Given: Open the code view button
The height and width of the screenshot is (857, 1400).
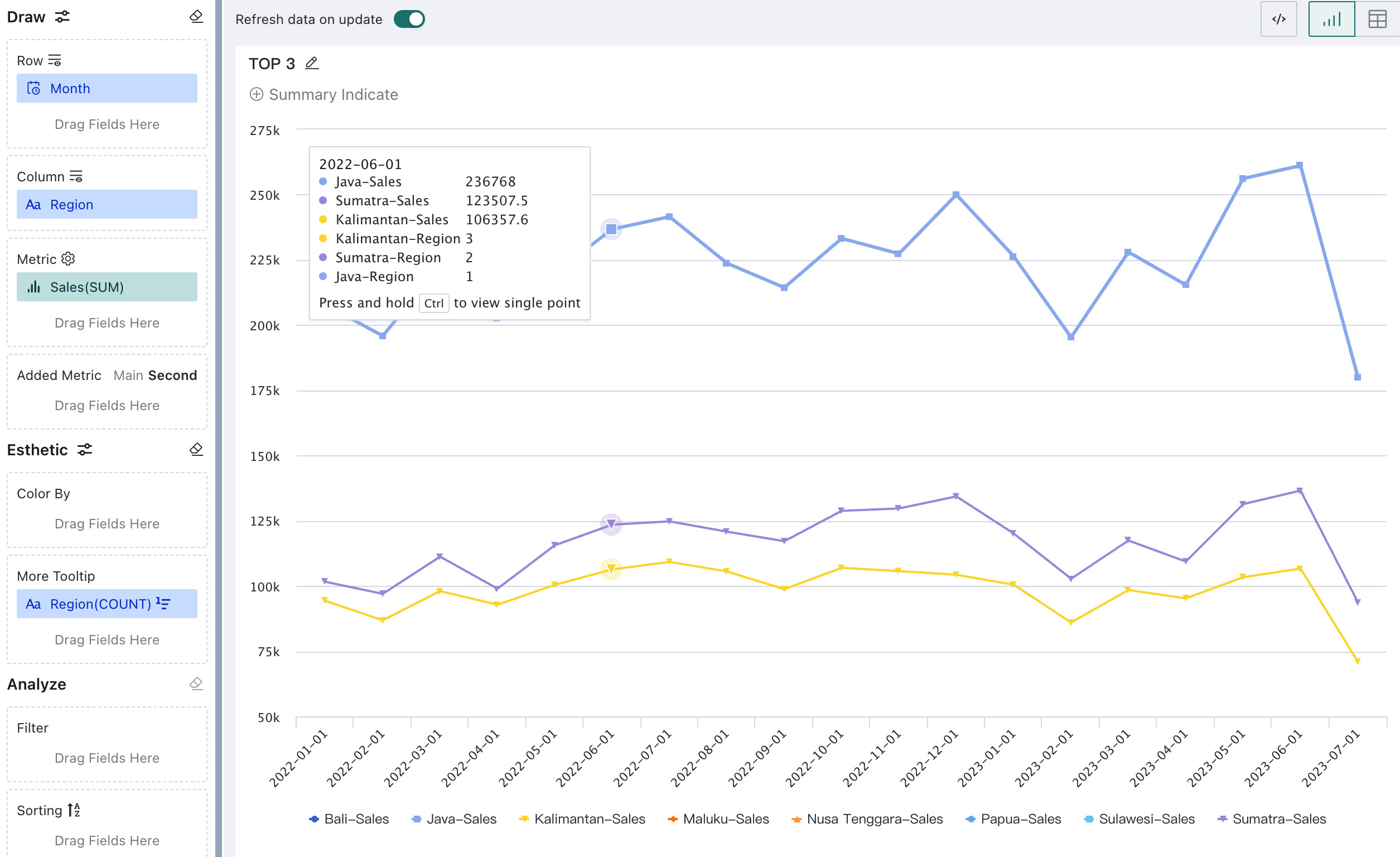Looking at the screenshot, I should [1278, 20].
